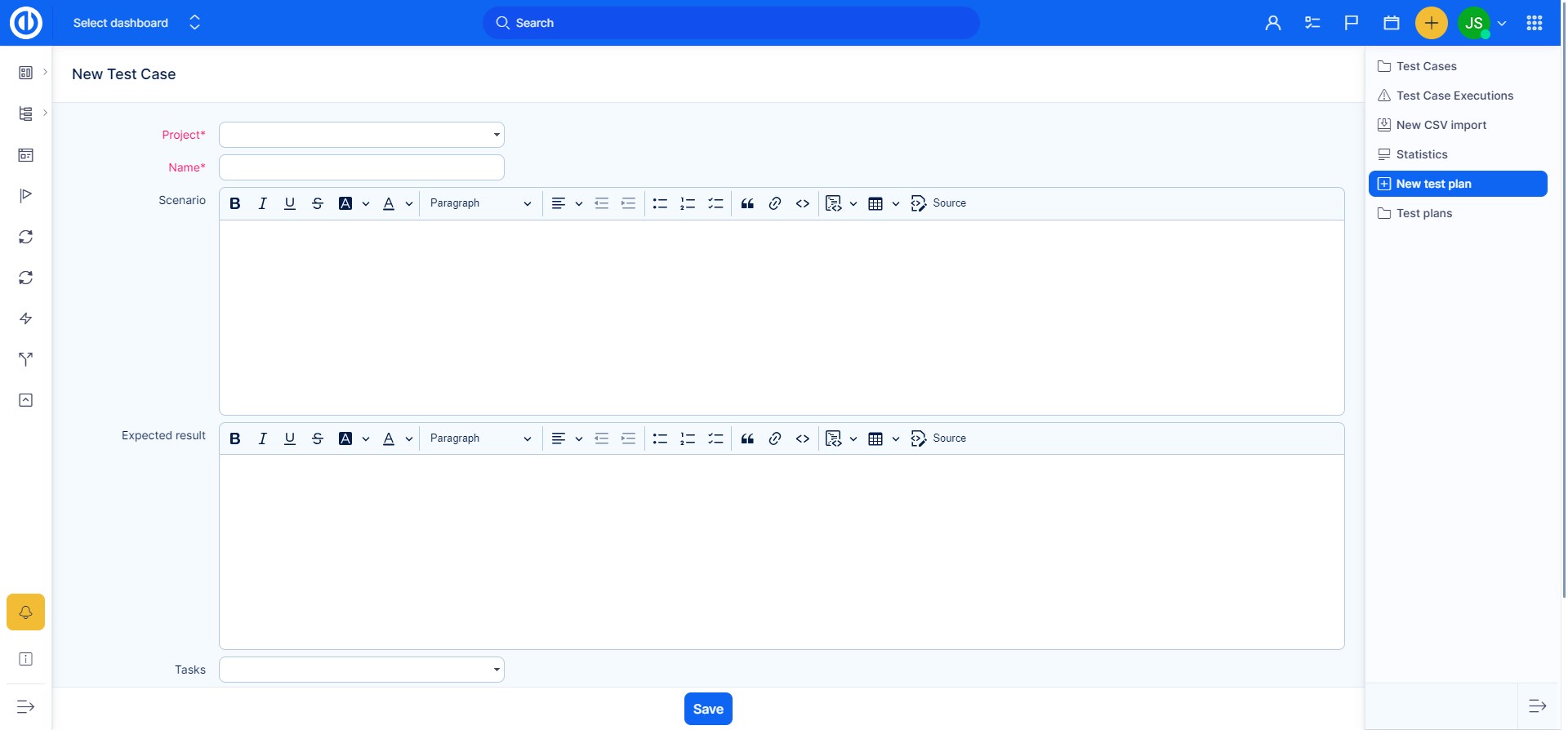This screenshot has height=730, width=1568.
Task: Click the New test plan button
Action: coord(1458,184)
